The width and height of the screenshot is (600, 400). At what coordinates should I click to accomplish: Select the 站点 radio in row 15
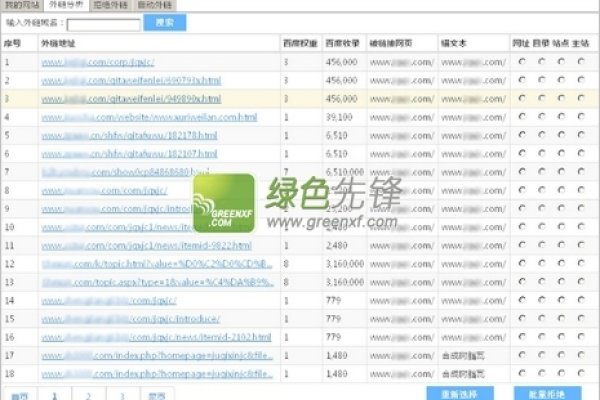point(561,318)
